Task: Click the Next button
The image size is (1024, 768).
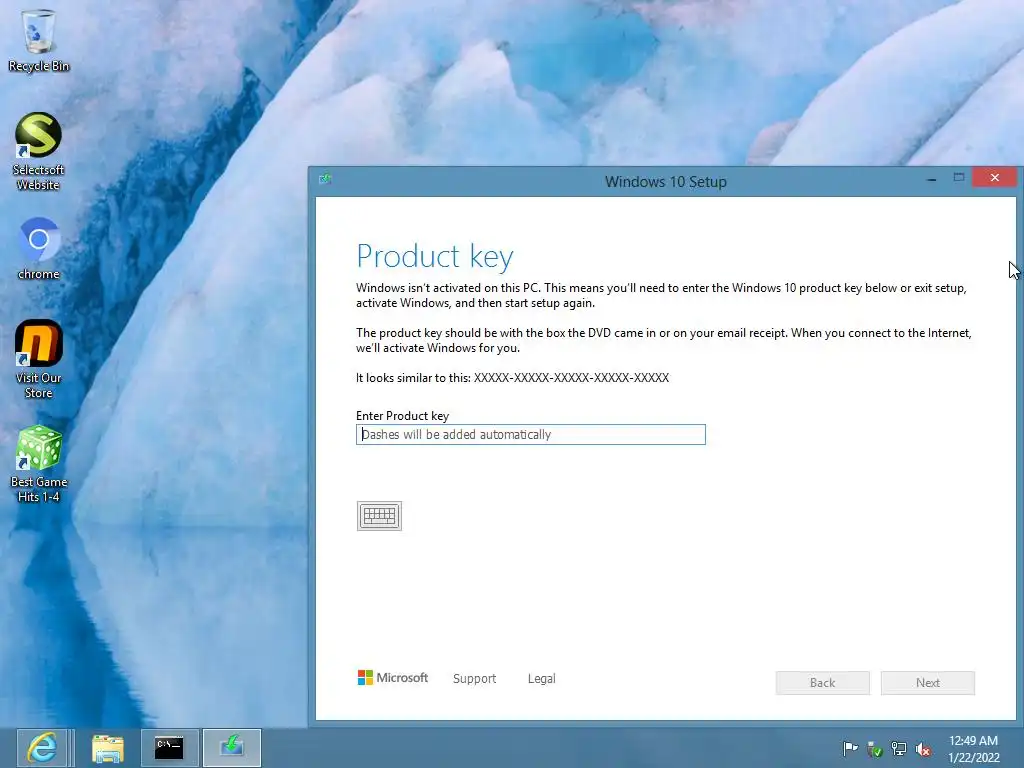Action: (927, 682)
